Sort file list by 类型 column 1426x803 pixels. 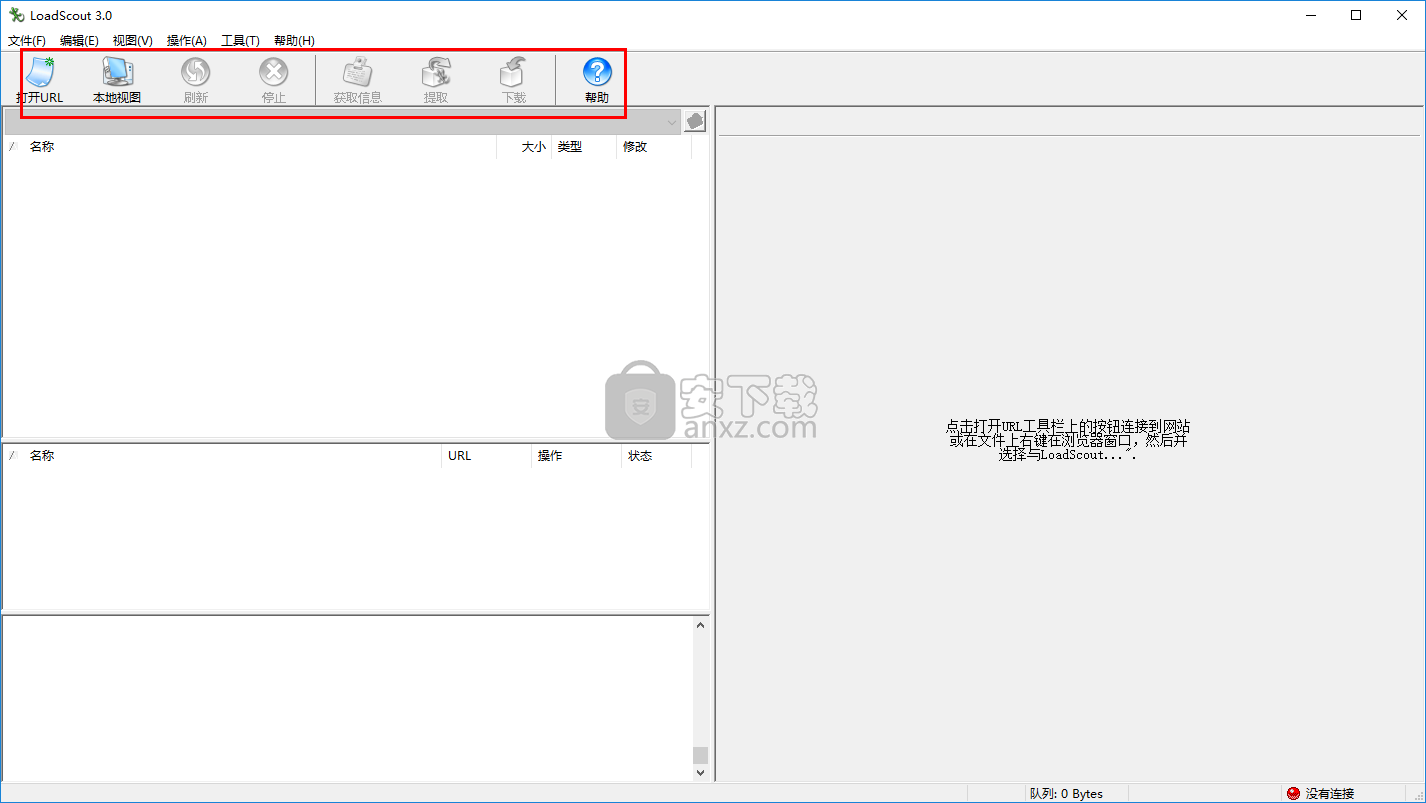[584, 147]
